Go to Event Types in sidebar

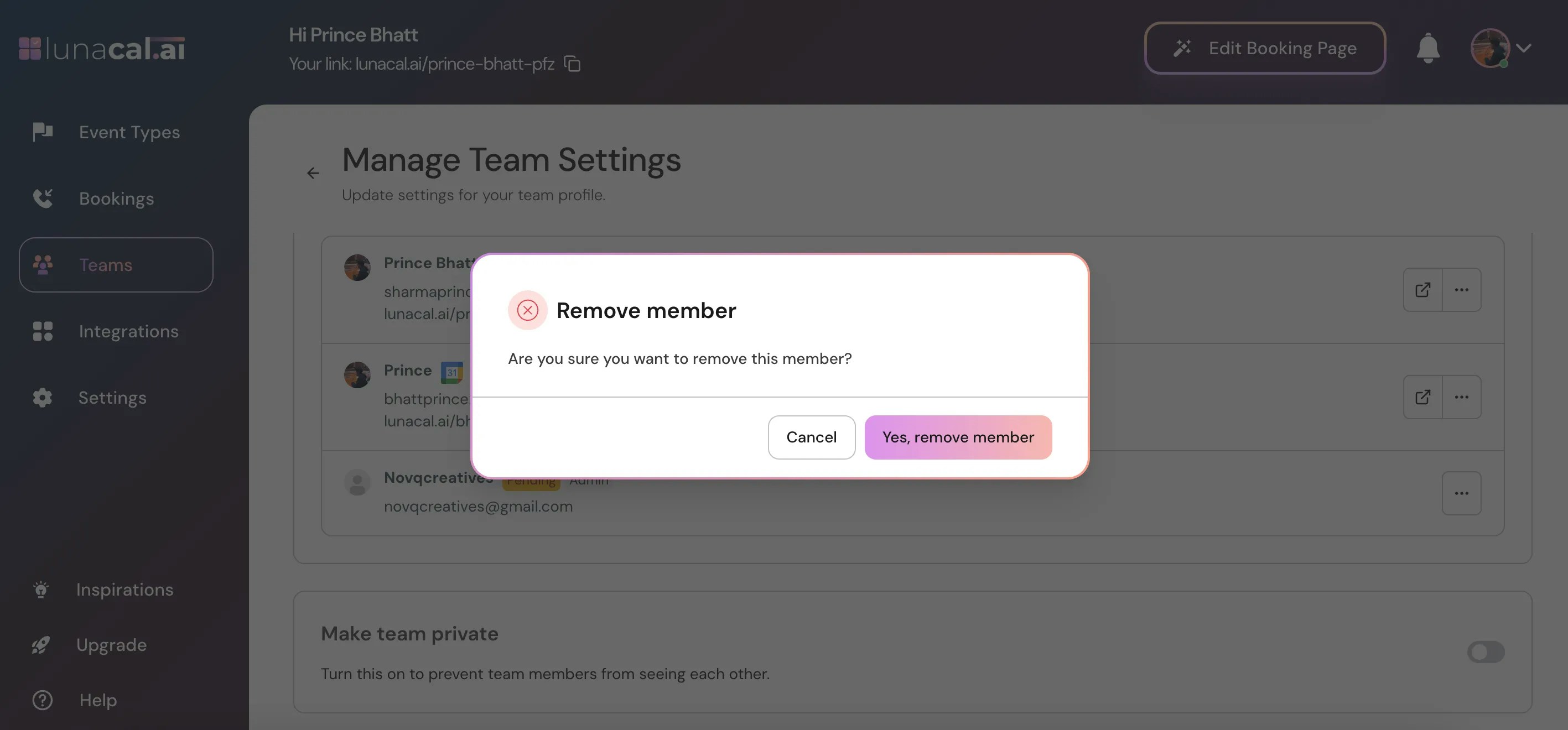(128, 132)
